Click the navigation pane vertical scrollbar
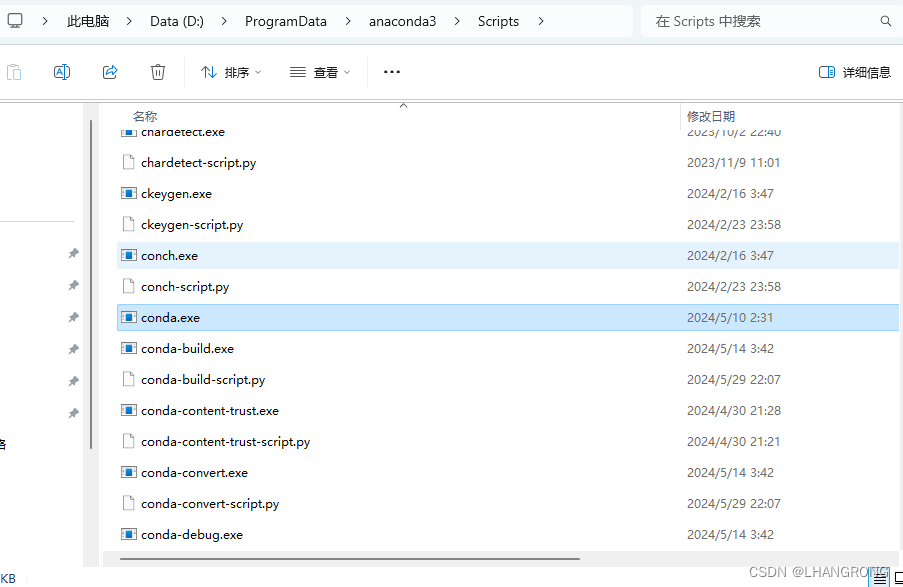Image resolution: width=903 pixels, height=587 pixels. [x=91, y=285]
